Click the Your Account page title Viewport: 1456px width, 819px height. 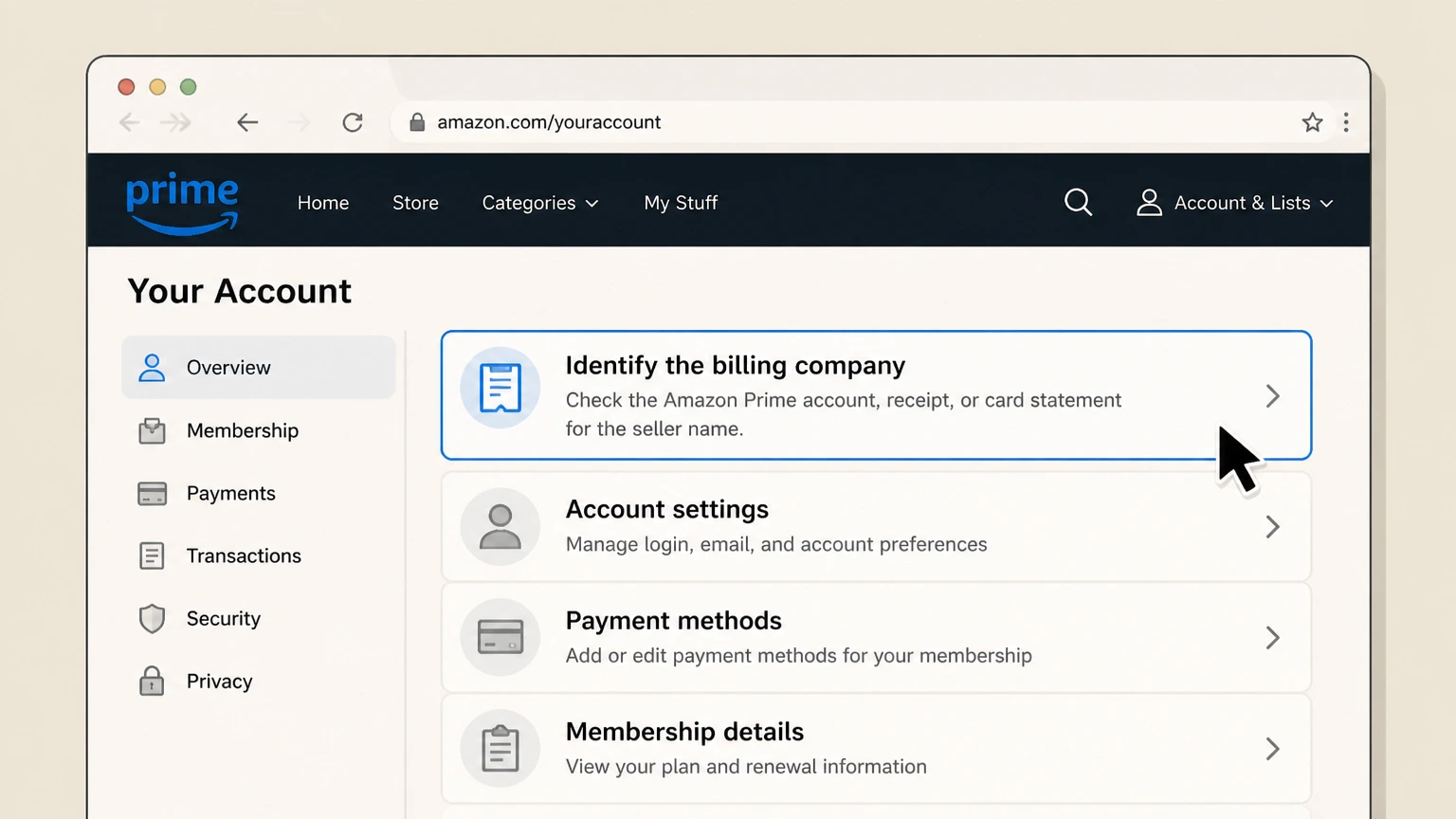tap(240, 291)
